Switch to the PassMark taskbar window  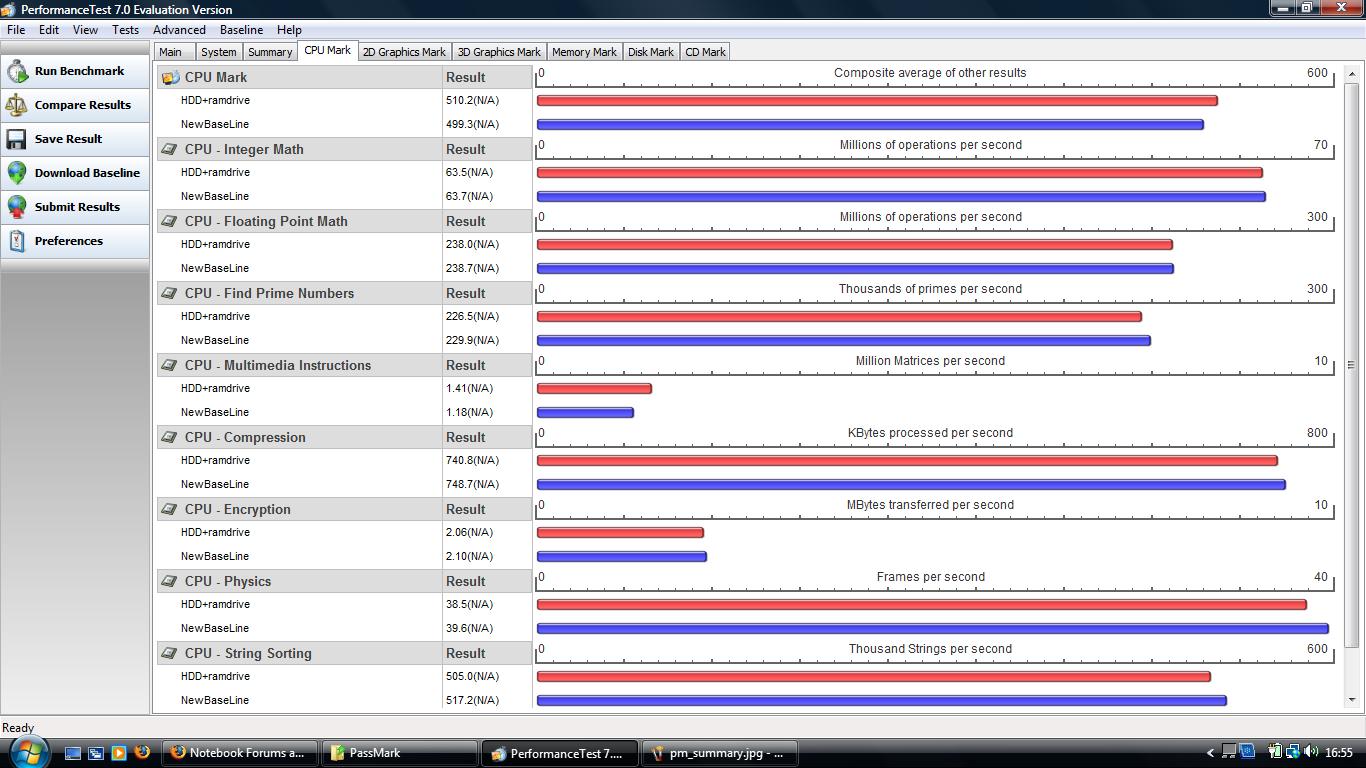coord(400,753)
